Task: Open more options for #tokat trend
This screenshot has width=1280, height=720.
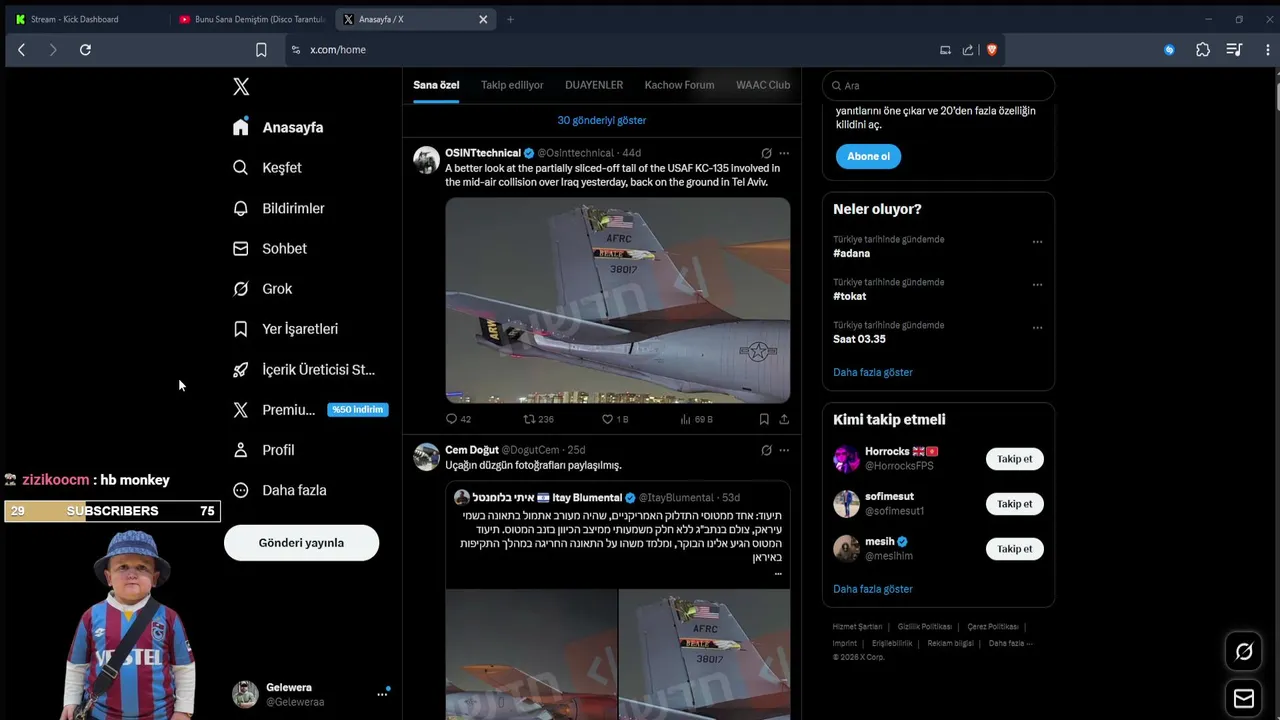Action: click(1037, 285)
